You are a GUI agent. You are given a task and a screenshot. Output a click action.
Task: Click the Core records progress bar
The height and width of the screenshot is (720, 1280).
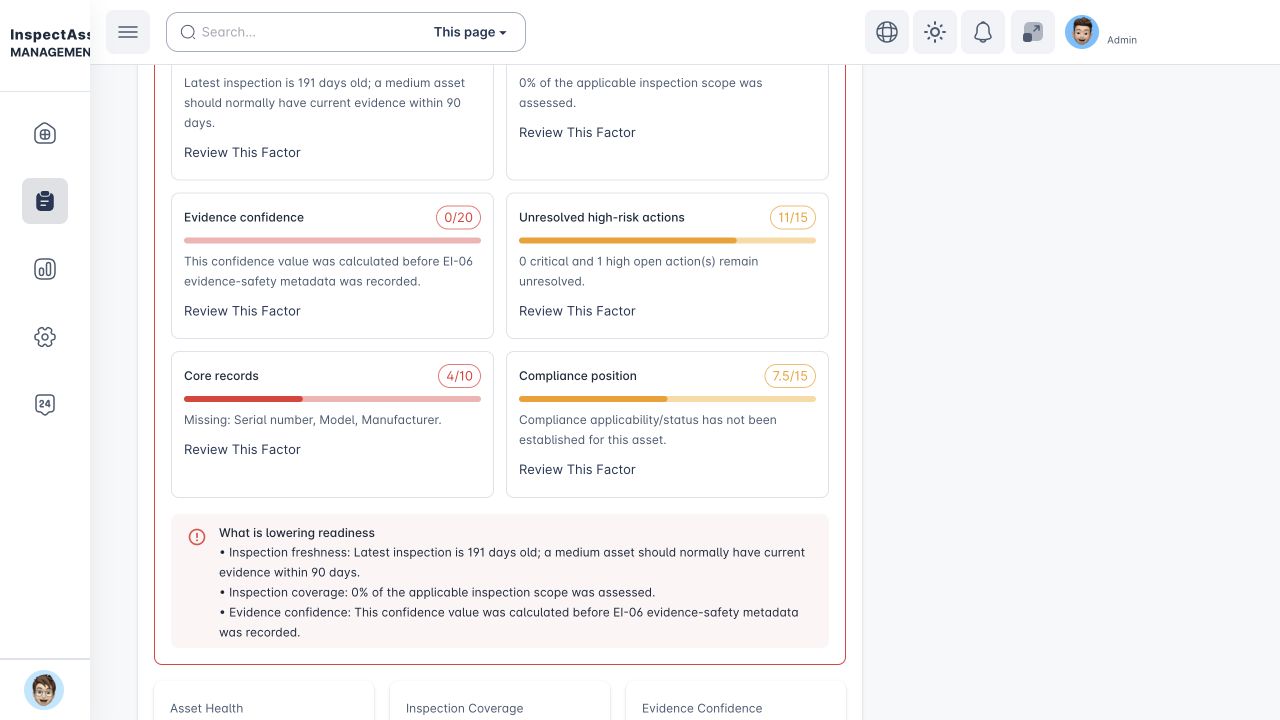click(x=332, y=399)
